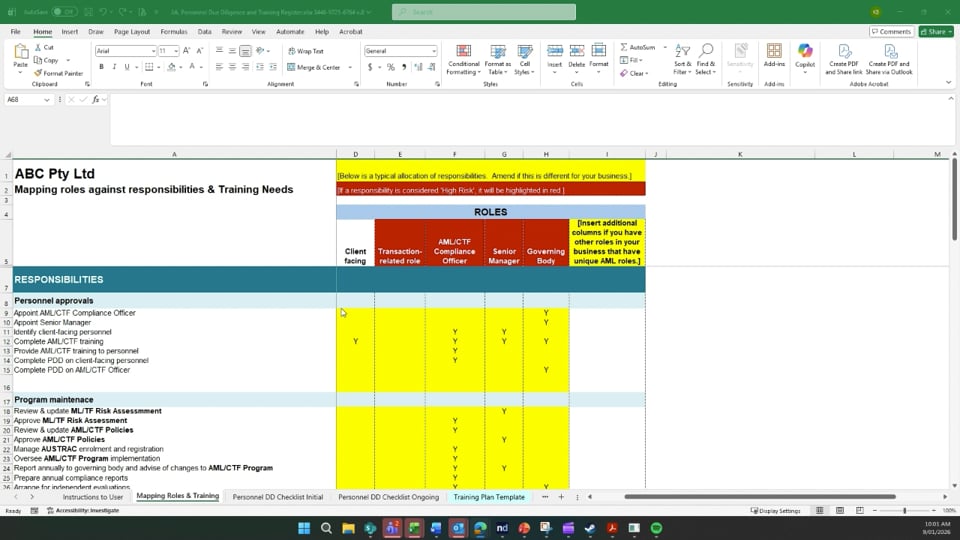Switch to the Formulas ribbon tab
The image size is (960, 540).
174,32
